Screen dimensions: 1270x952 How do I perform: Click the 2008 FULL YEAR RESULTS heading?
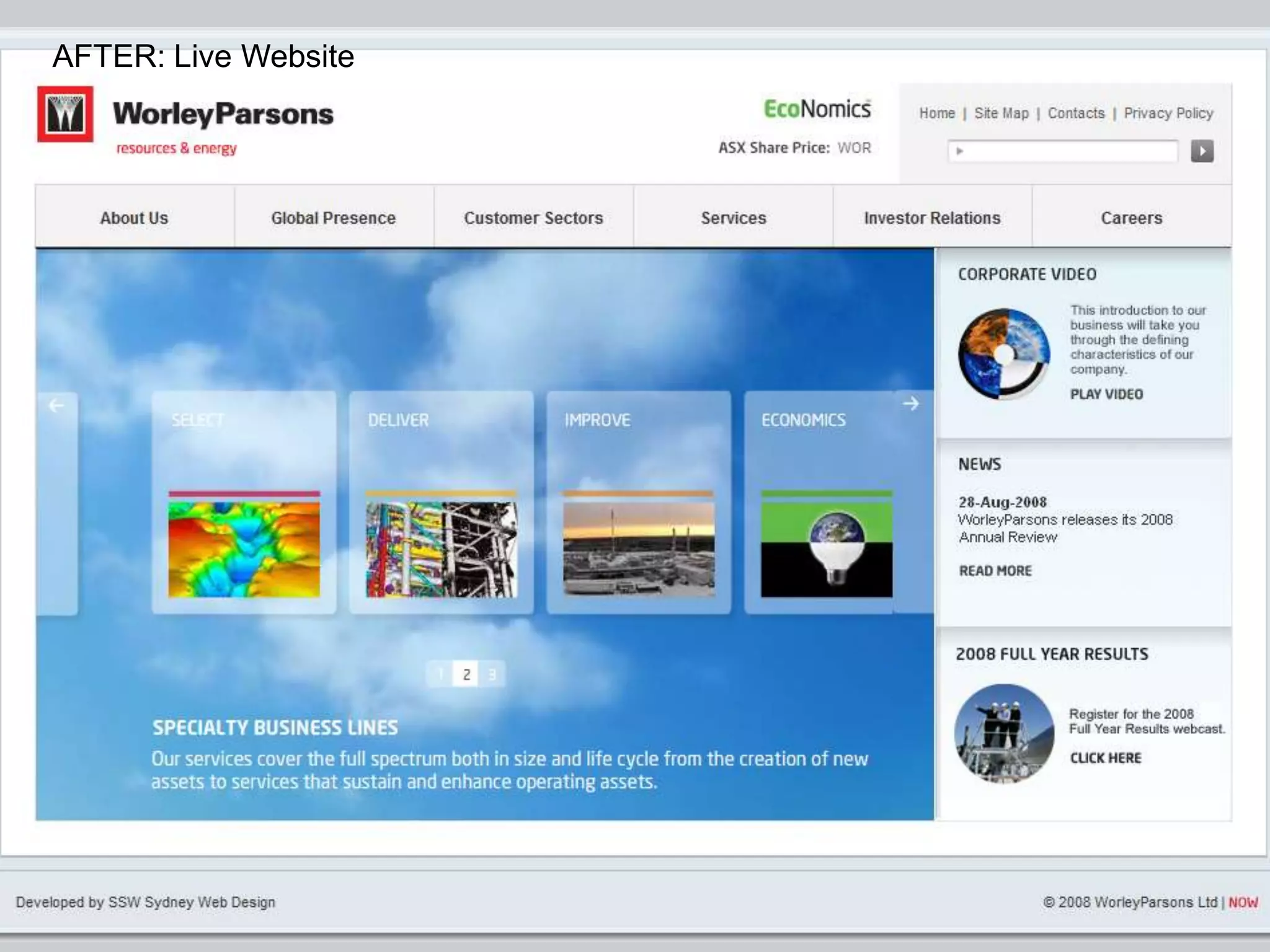(x=1052, y=654)
